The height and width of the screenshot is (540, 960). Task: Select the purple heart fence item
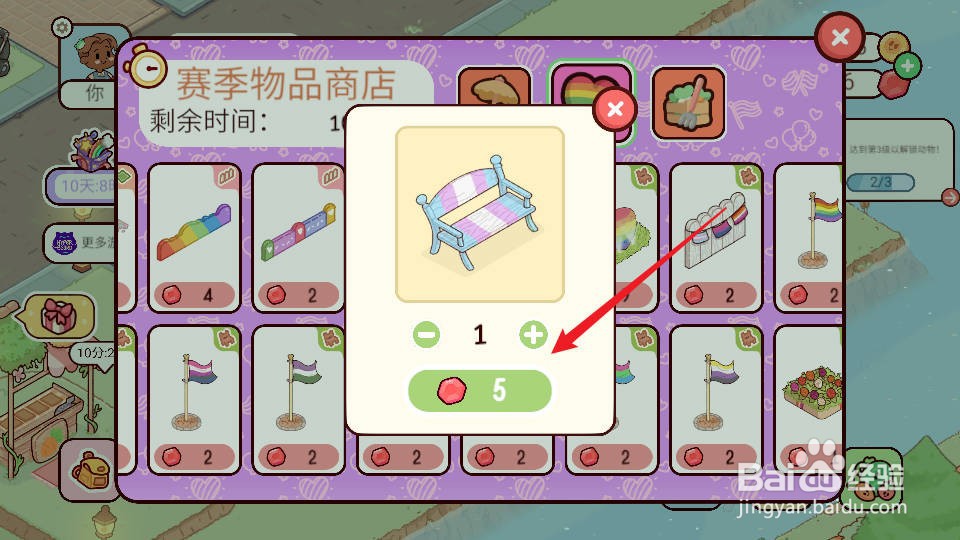299,238
